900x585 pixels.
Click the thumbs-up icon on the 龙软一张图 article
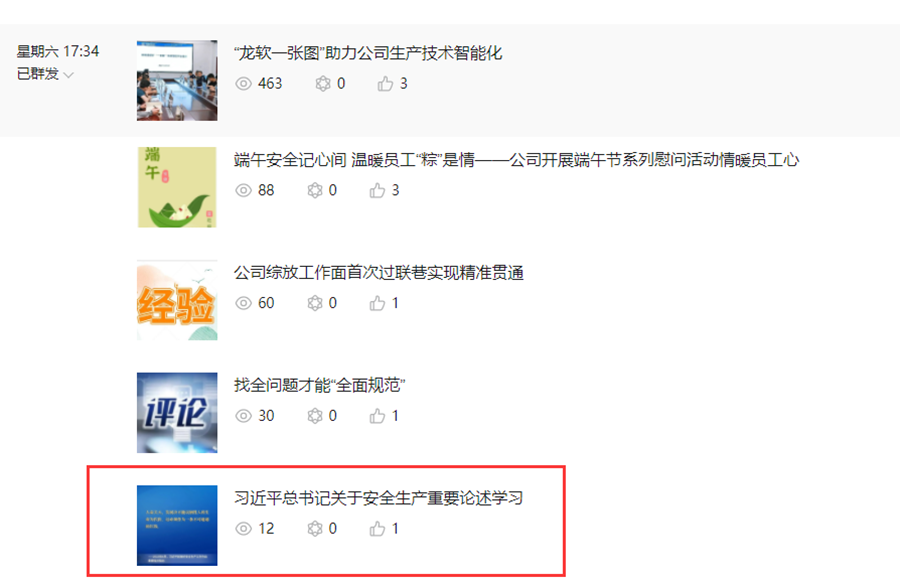pos(385,84)
